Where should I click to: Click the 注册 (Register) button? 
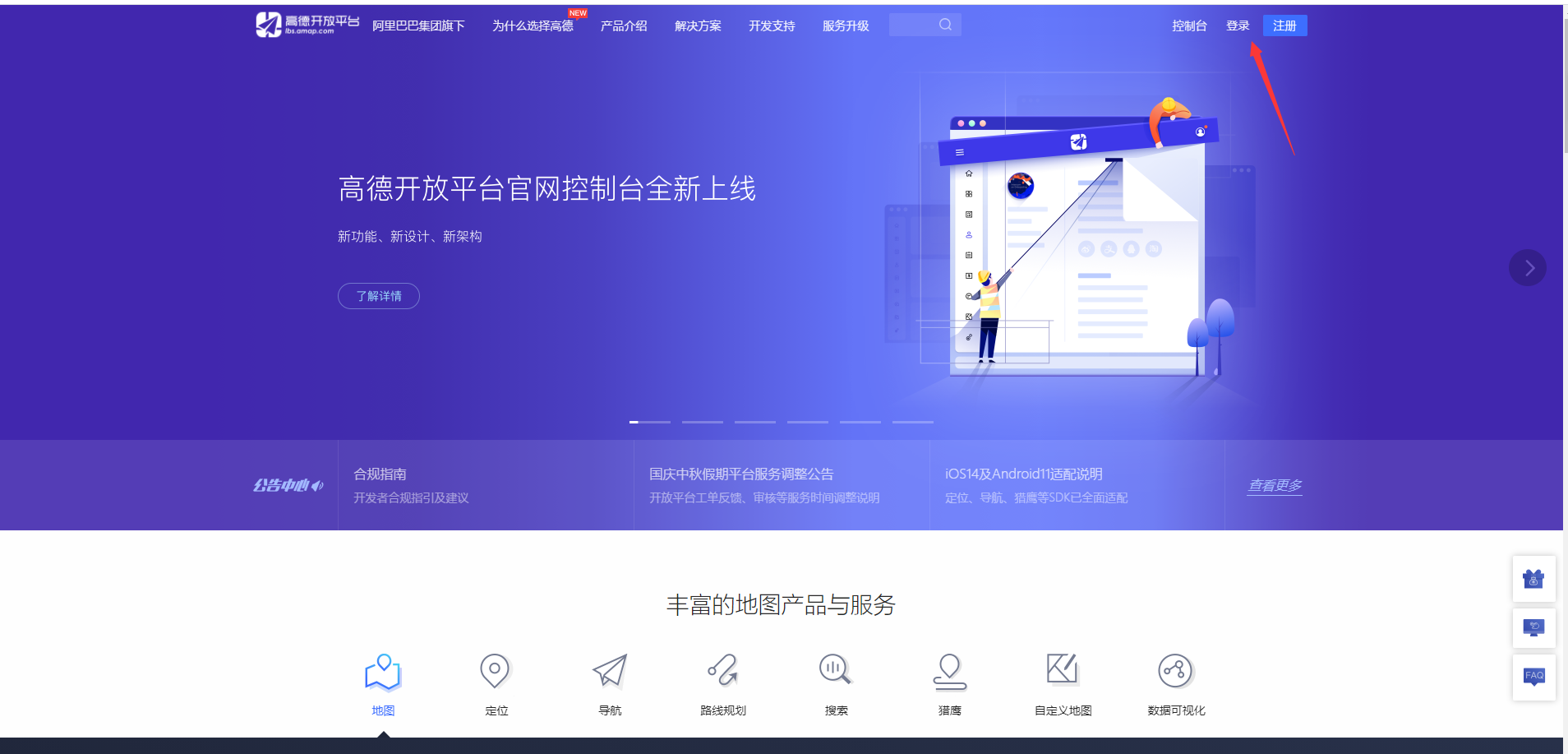coord(1284,25)
